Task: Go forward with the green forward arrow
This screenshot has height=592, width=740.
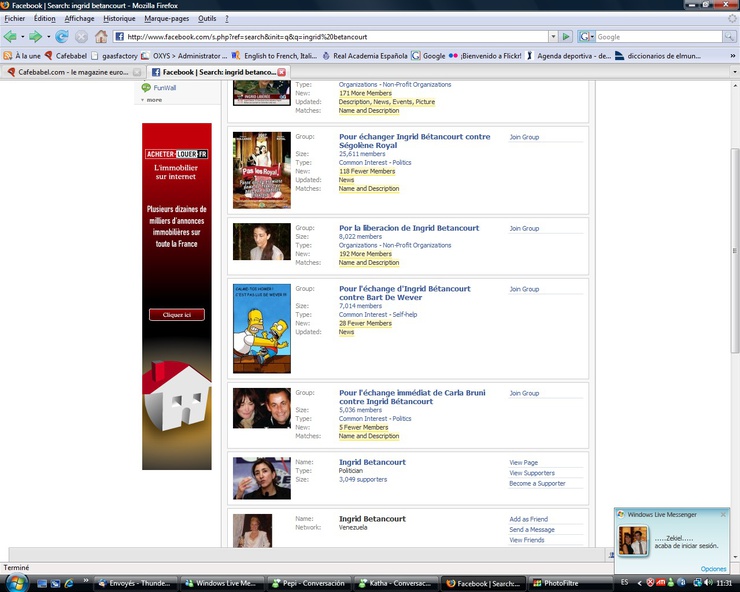Action: 35,36
